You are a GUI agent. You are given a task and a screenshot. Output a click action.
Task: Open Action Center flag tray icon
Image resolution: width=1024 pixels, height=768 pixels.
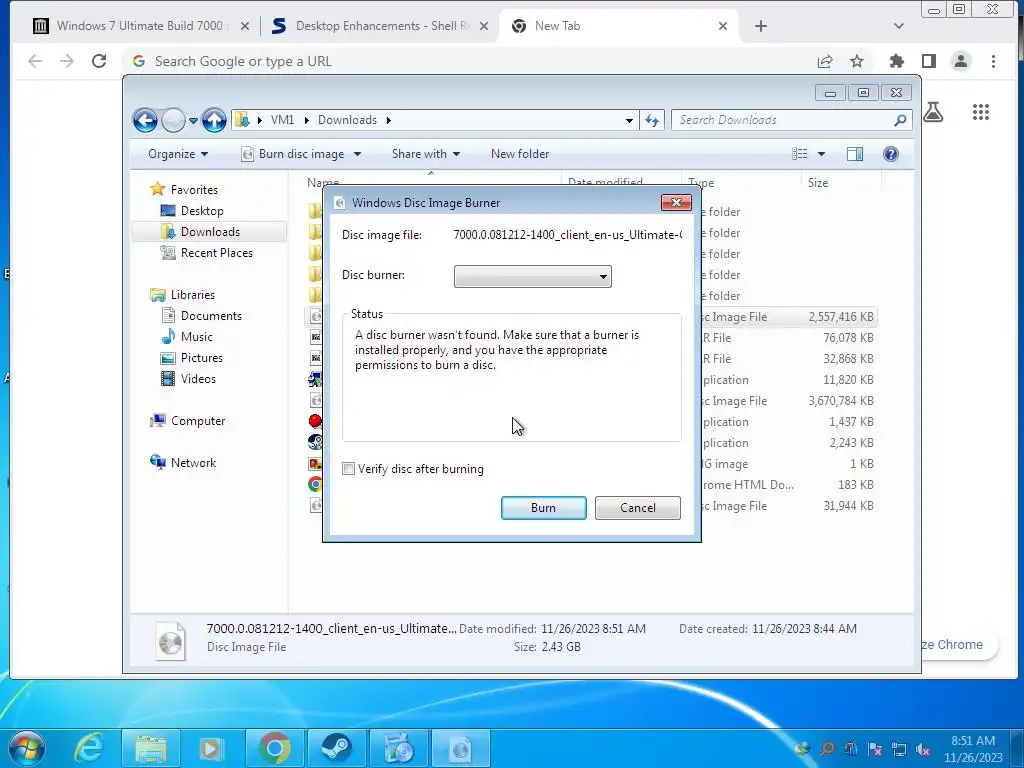pyautogui.click(x=875, y=749)
